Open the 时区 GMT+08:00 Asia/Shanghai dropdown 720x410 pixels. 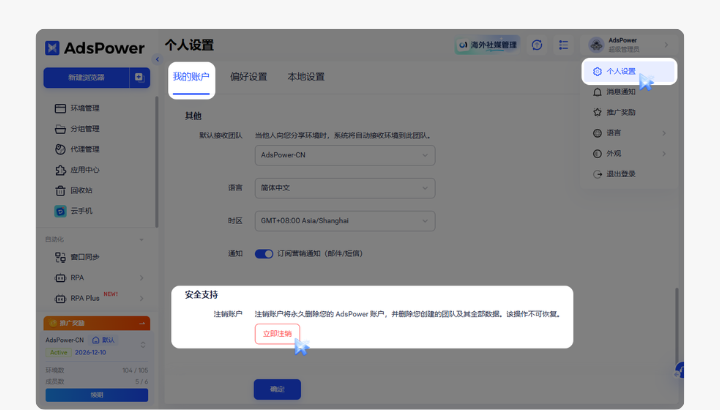[x=345, y=221]
